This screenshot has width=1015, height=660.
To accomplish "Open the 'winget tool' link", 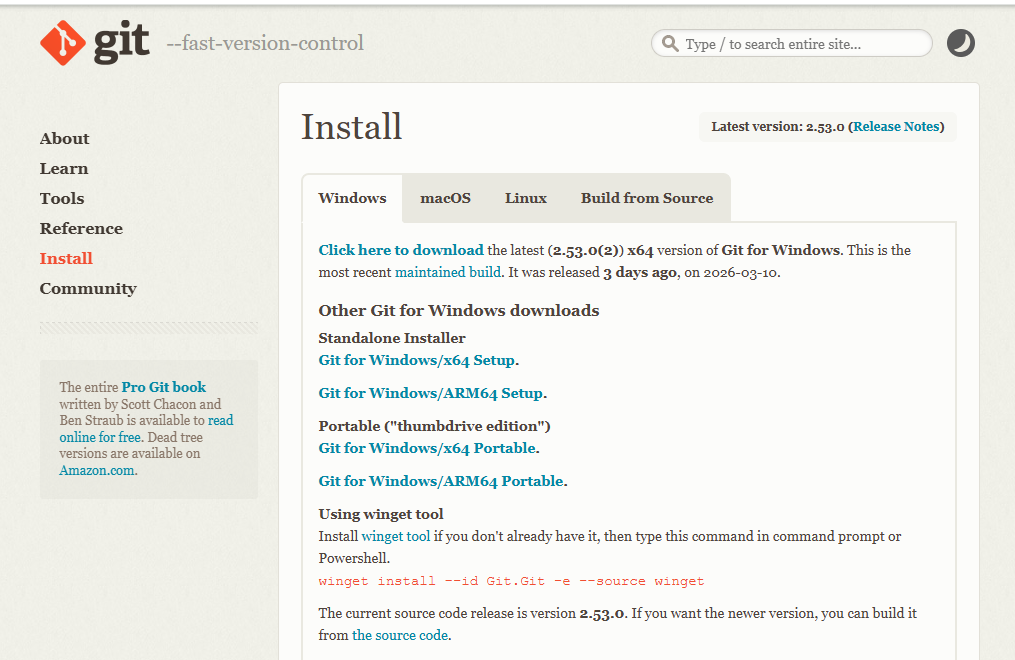I will coord(396,536).
